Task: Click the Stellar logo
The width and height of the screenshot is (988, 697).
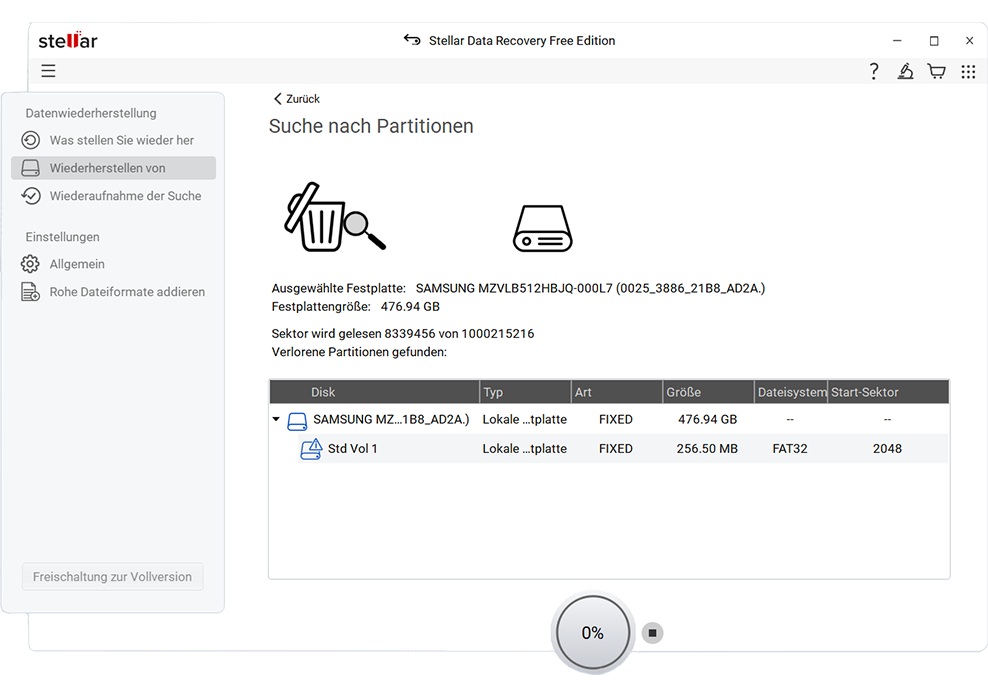Action: pyautogui.click(x=68, y=40)
